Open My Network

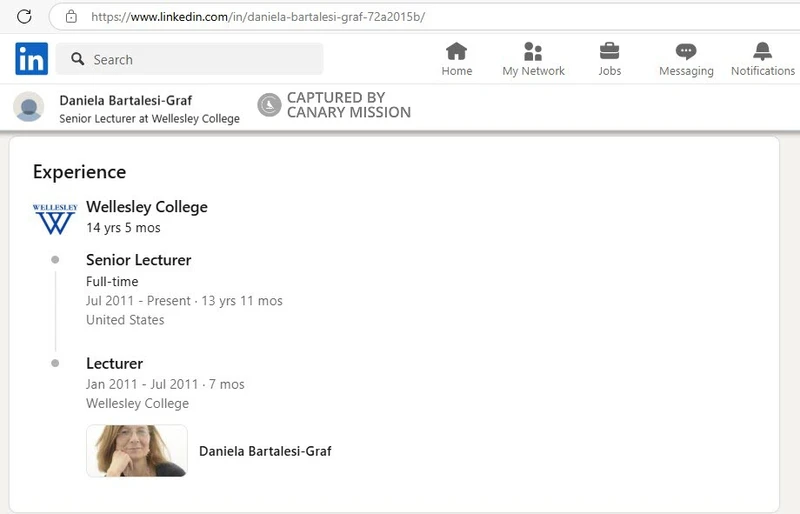533,59
